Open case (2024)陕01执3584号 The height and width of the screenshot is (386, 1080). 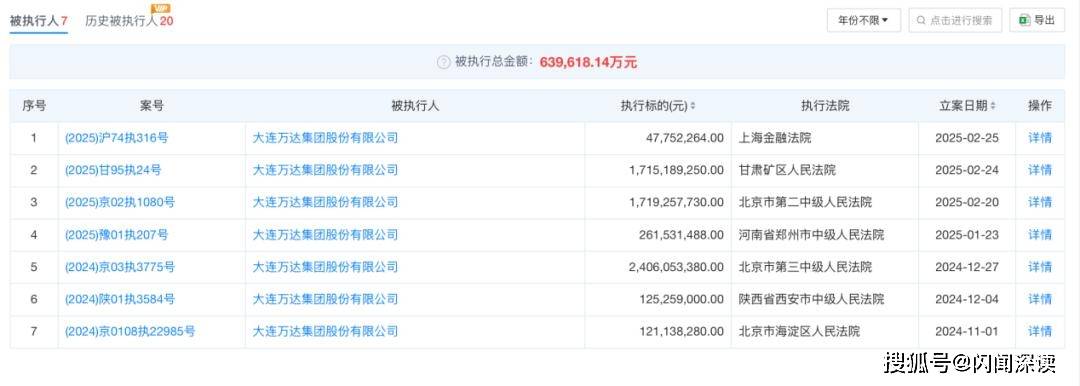(120, 299)
